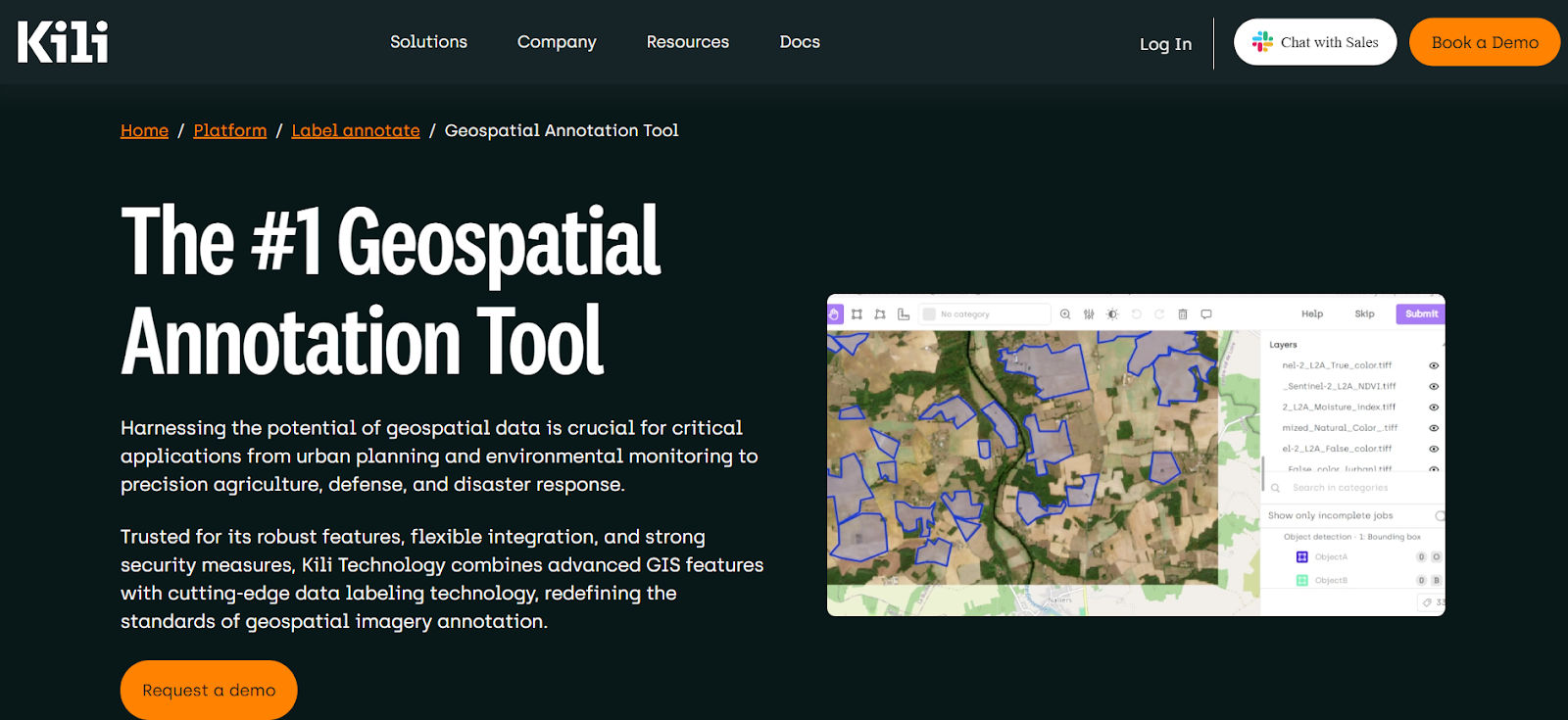Hide the L2A_False_color.tiff layer
The width and height of the screenshot is (1568, 720).
[x=1434, y=449]
